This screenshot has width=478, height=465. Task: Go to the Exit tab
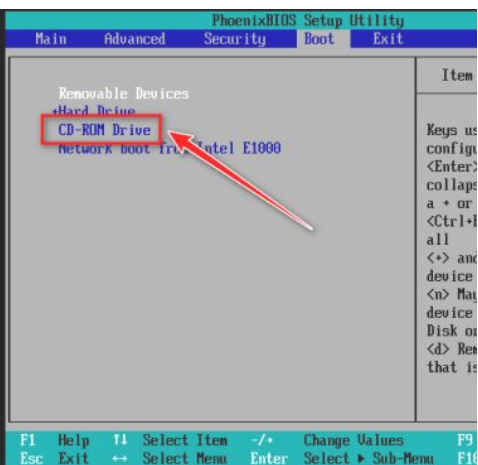[x=388, y=39]
